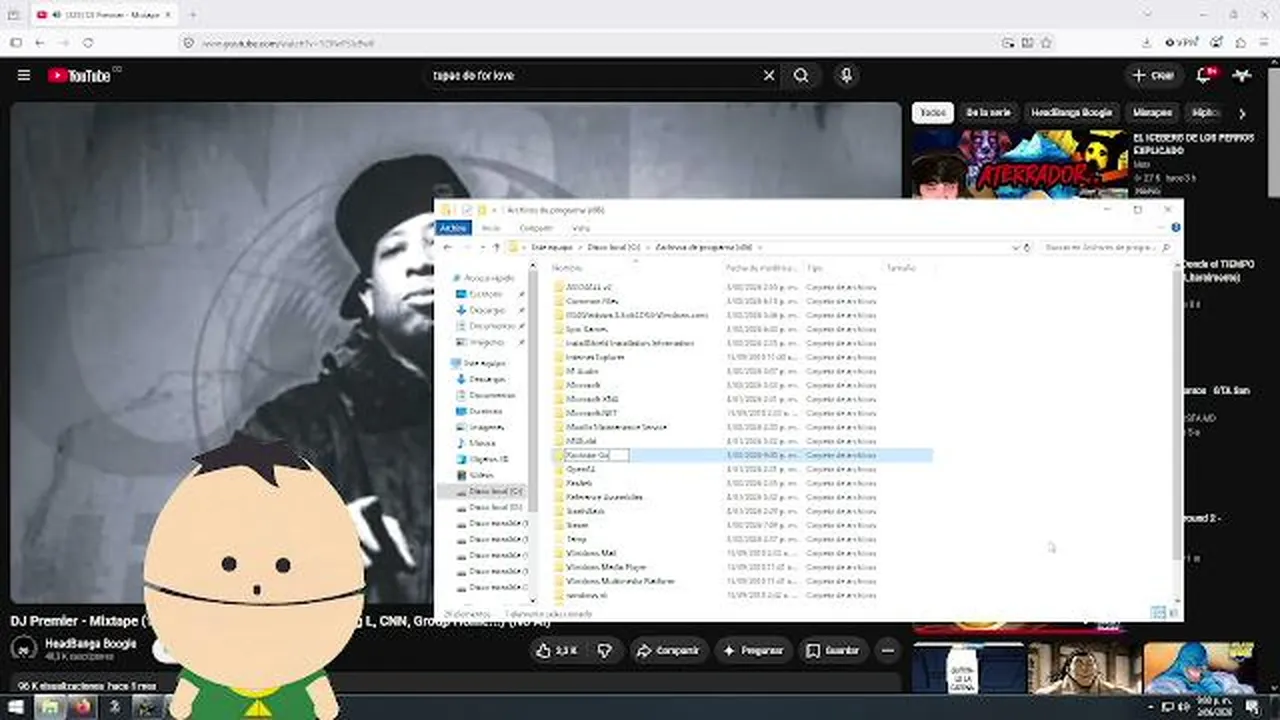Image resolution: width=1280 pixels, height=720 pixels.
Task: Dislike the DJ Premier video
Action: point(604,650)
